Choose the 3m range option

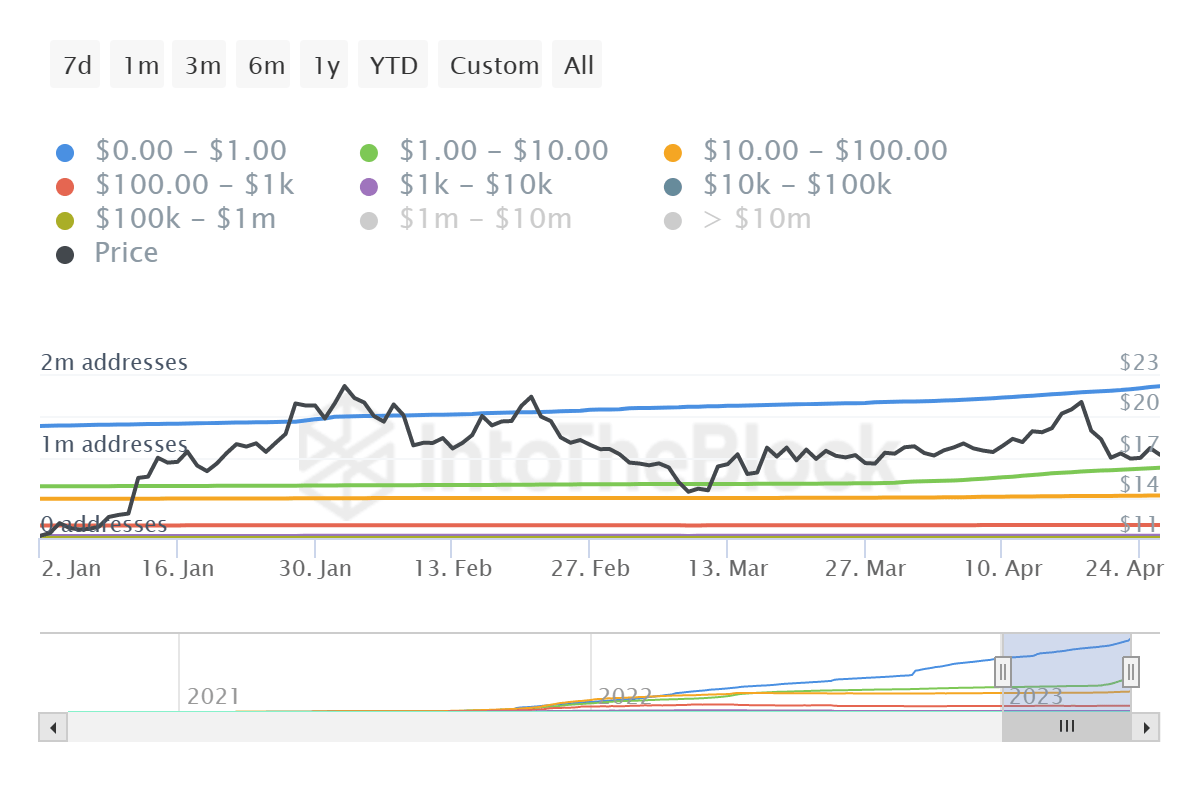(202, 66)
